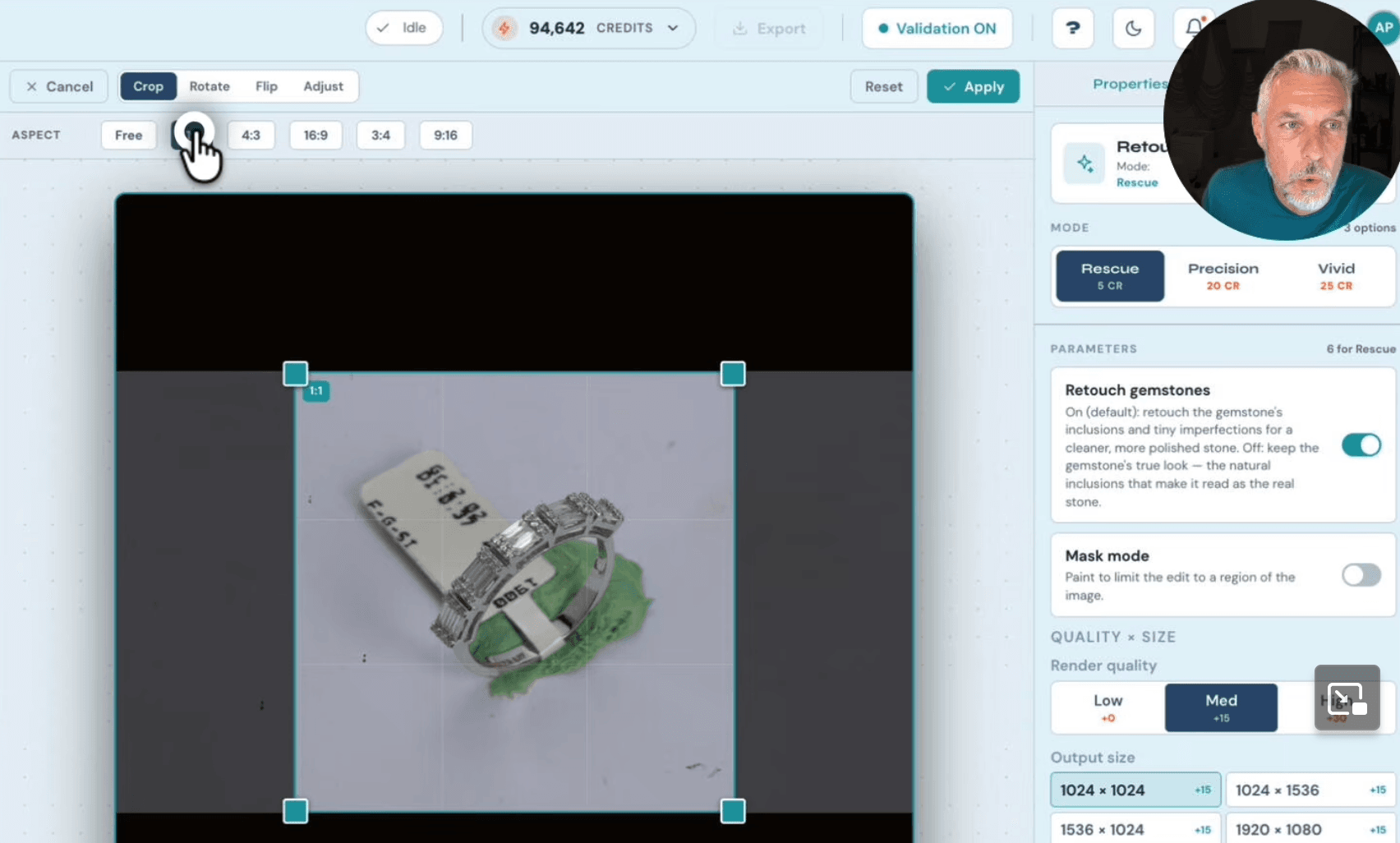
Task: Select the Free aspect ratio
Action: 128,135
